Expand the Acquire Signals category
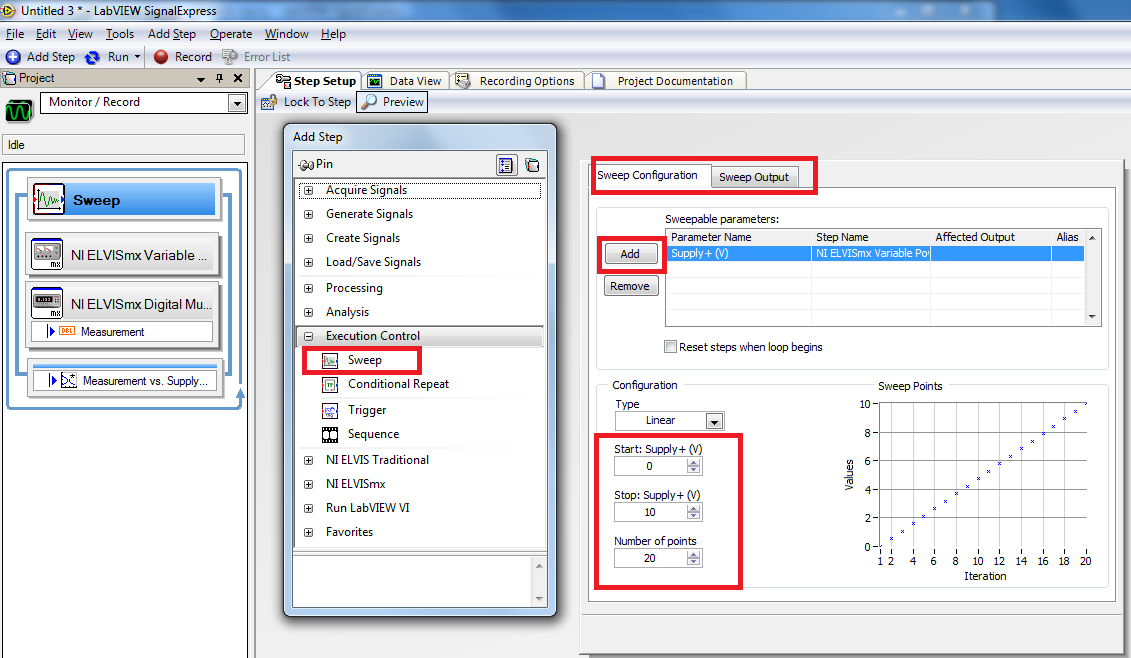This screenshot has height=658, width=1131. tap(309, 190)
